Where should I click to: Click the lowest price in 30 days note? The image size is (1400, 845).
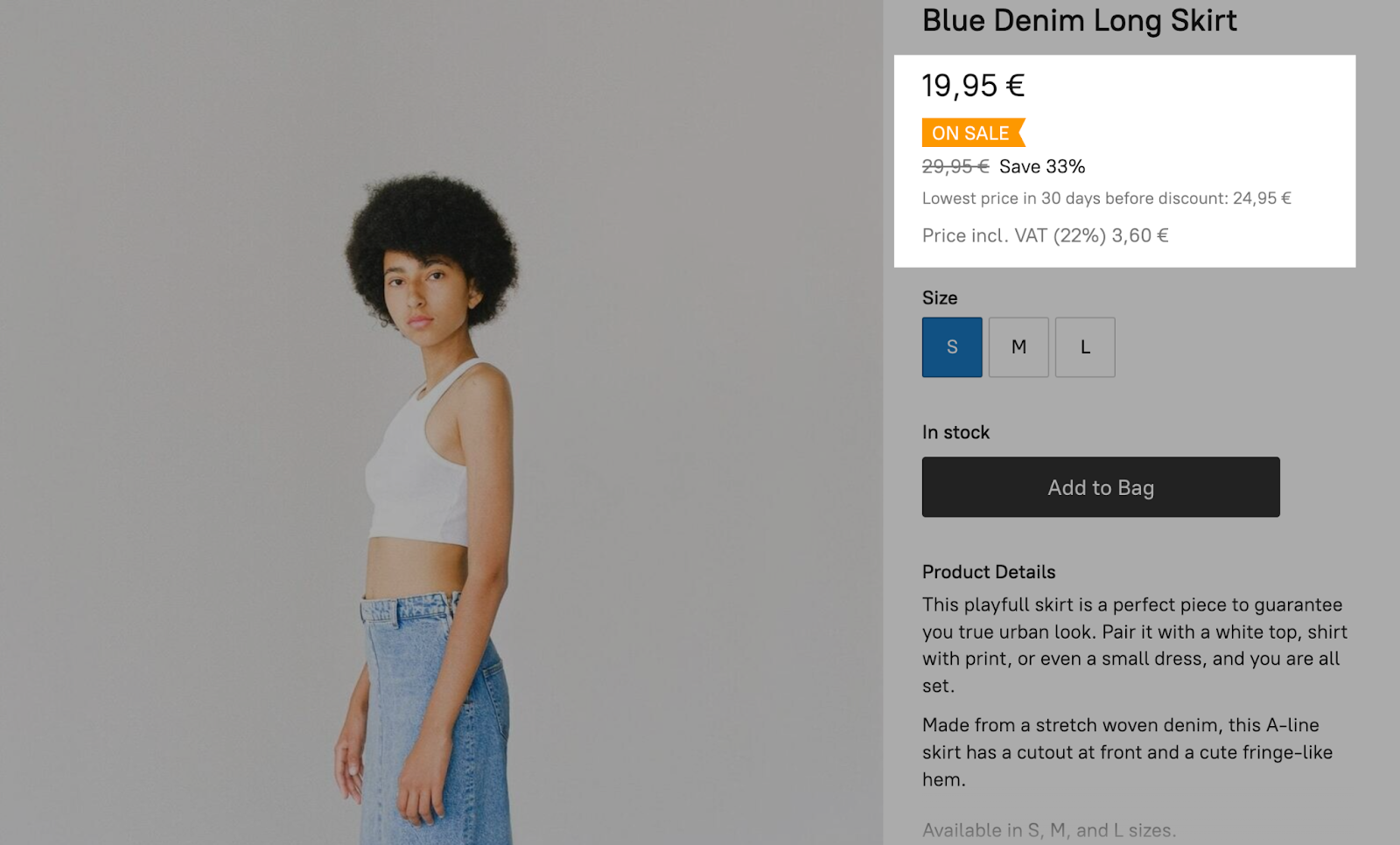1106,199
